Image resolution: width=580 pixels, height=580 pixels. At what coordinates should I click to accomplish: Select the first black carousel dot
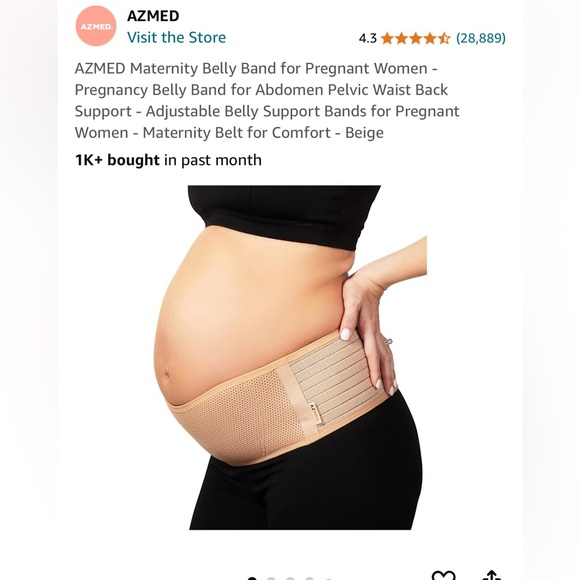[252, 578]
